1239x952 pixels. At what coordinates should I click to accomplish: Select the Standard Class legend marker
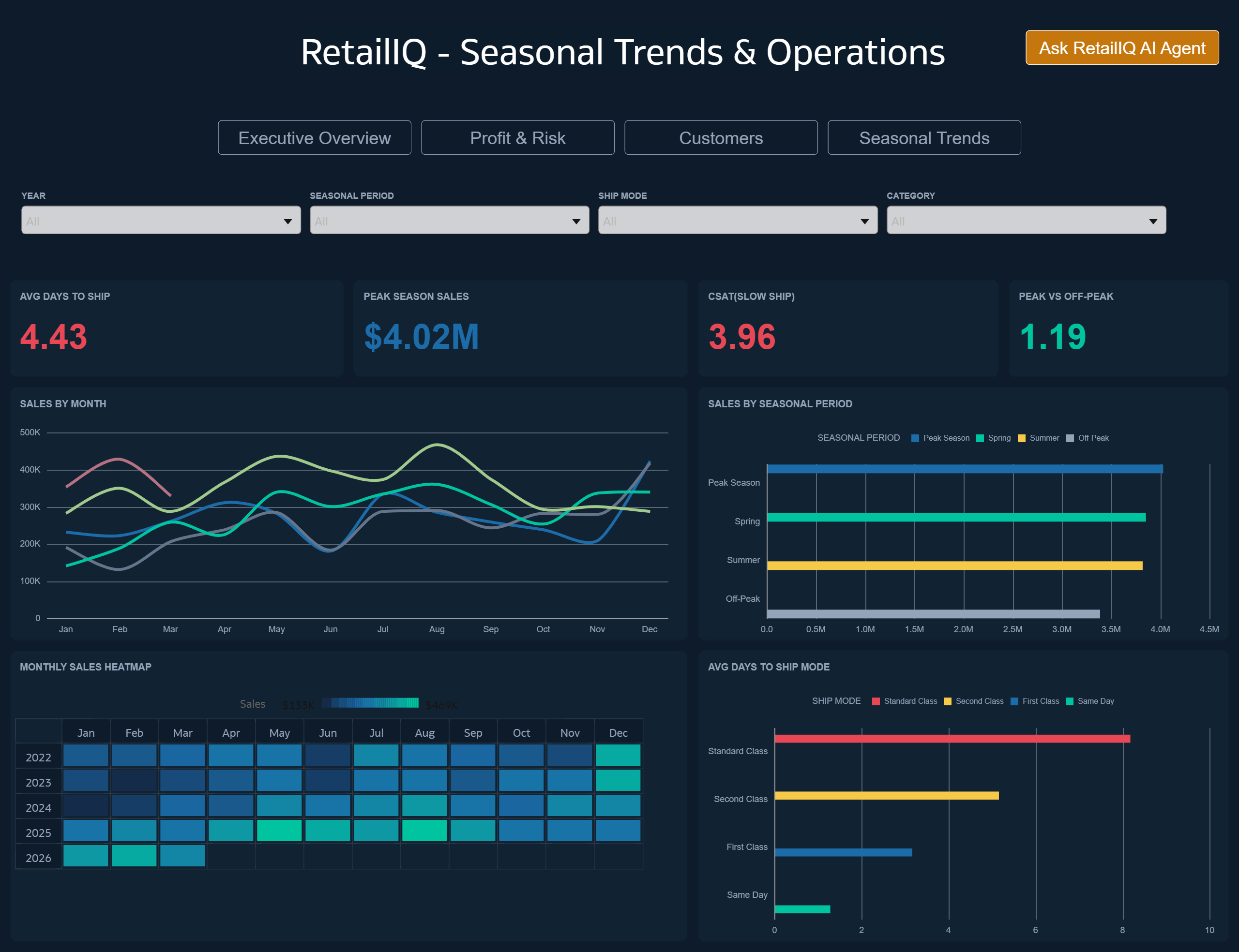(876, 701)
